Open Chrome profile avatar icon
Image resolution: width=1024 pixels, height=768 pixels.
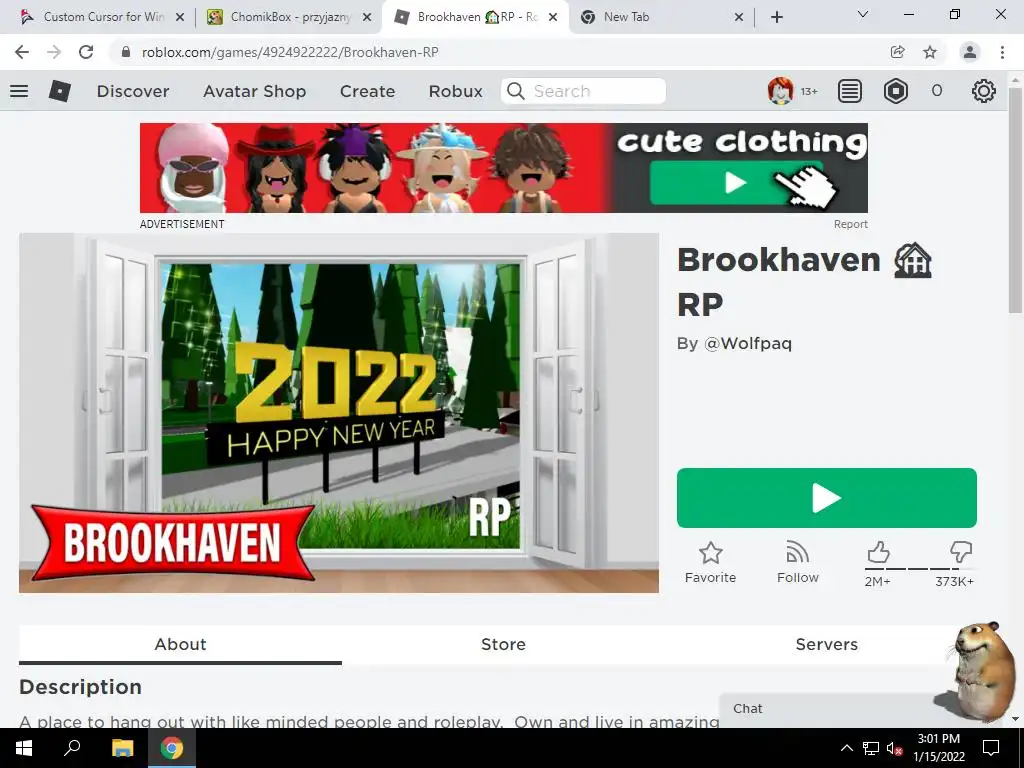[x=970, y=52]
